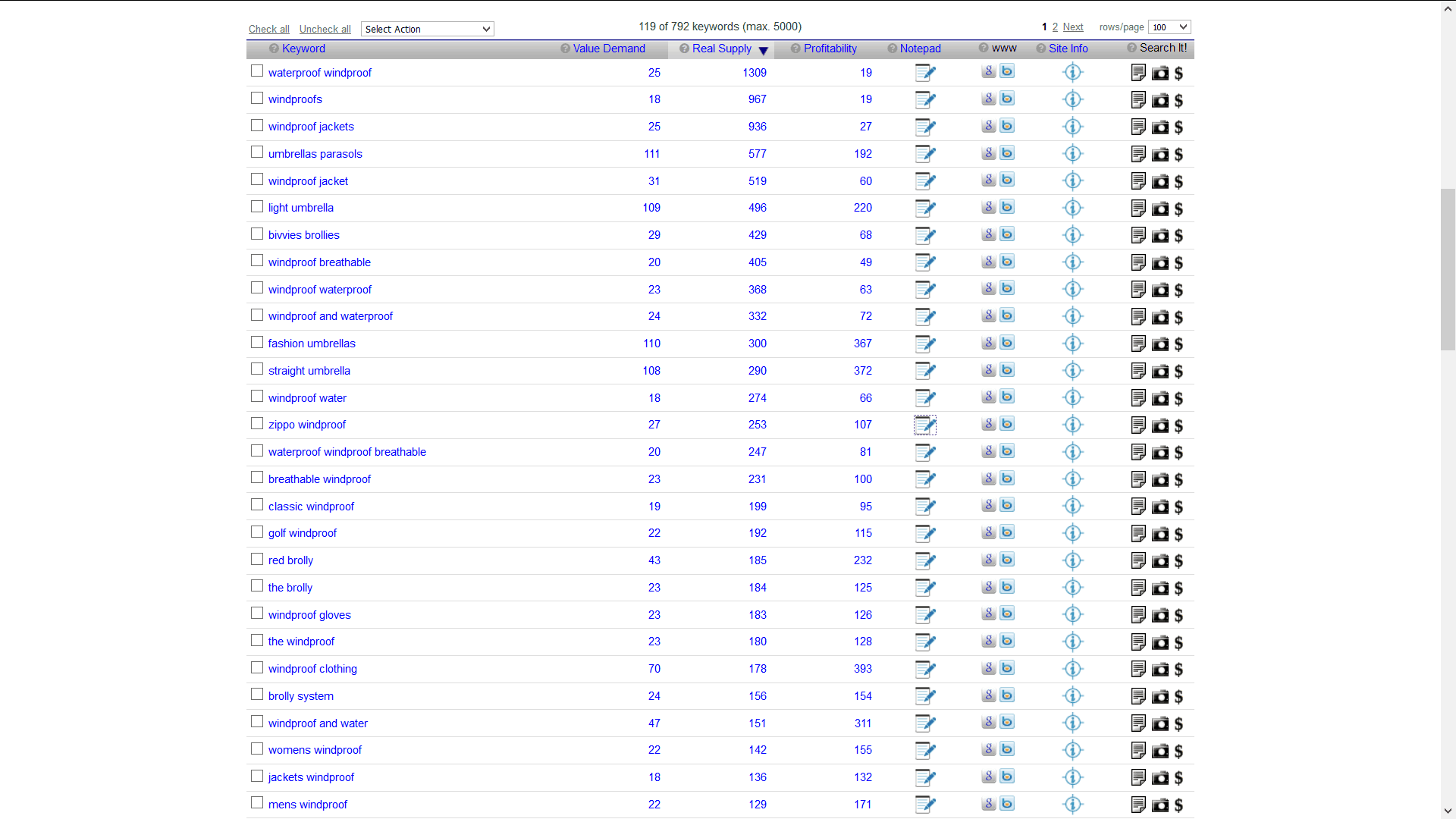Viewport: 1456px width, 819px height.
Task: Sort by Profitability column header
Action: 830,49
